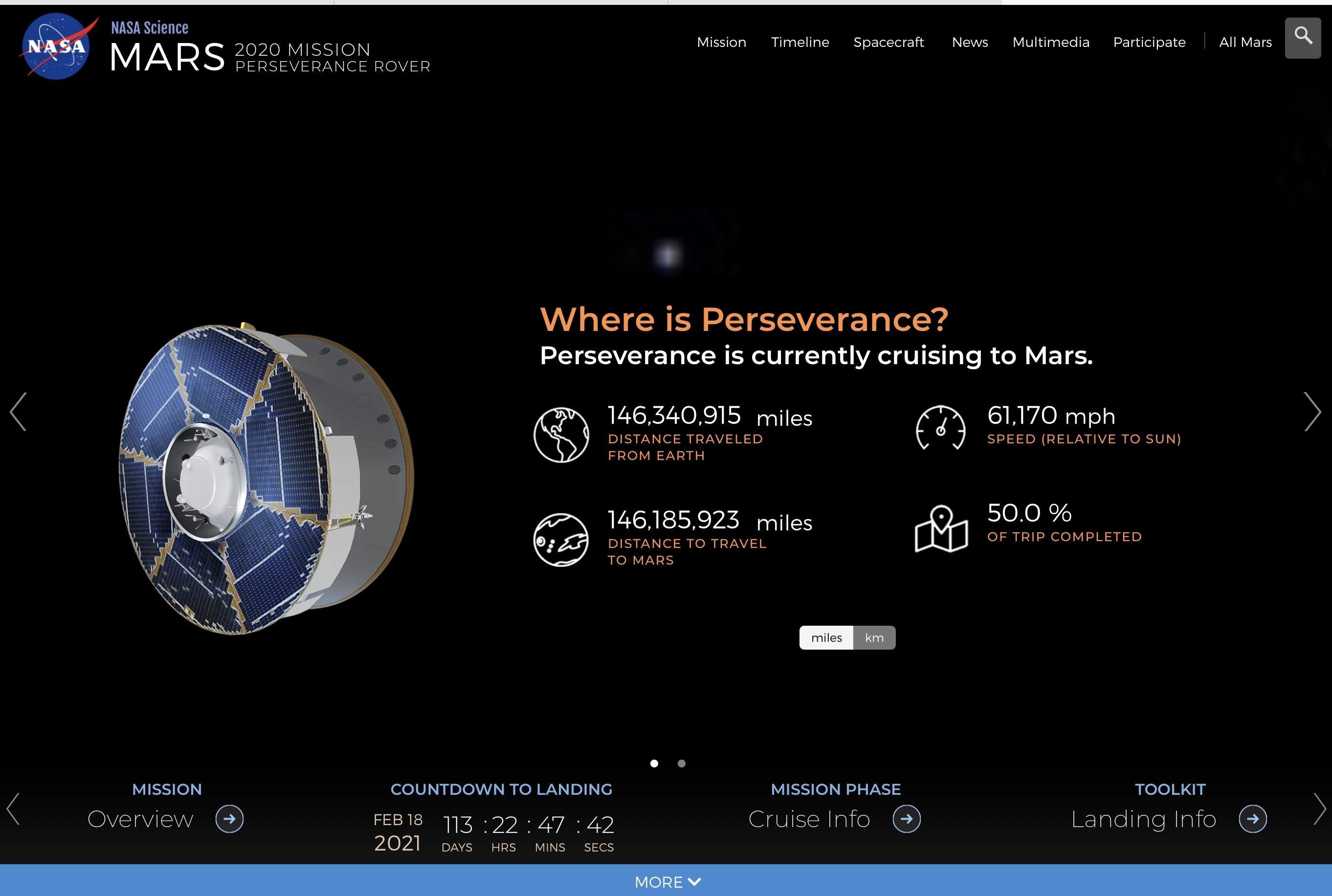Open the Multimedia menu item

tap(1051, 43)
